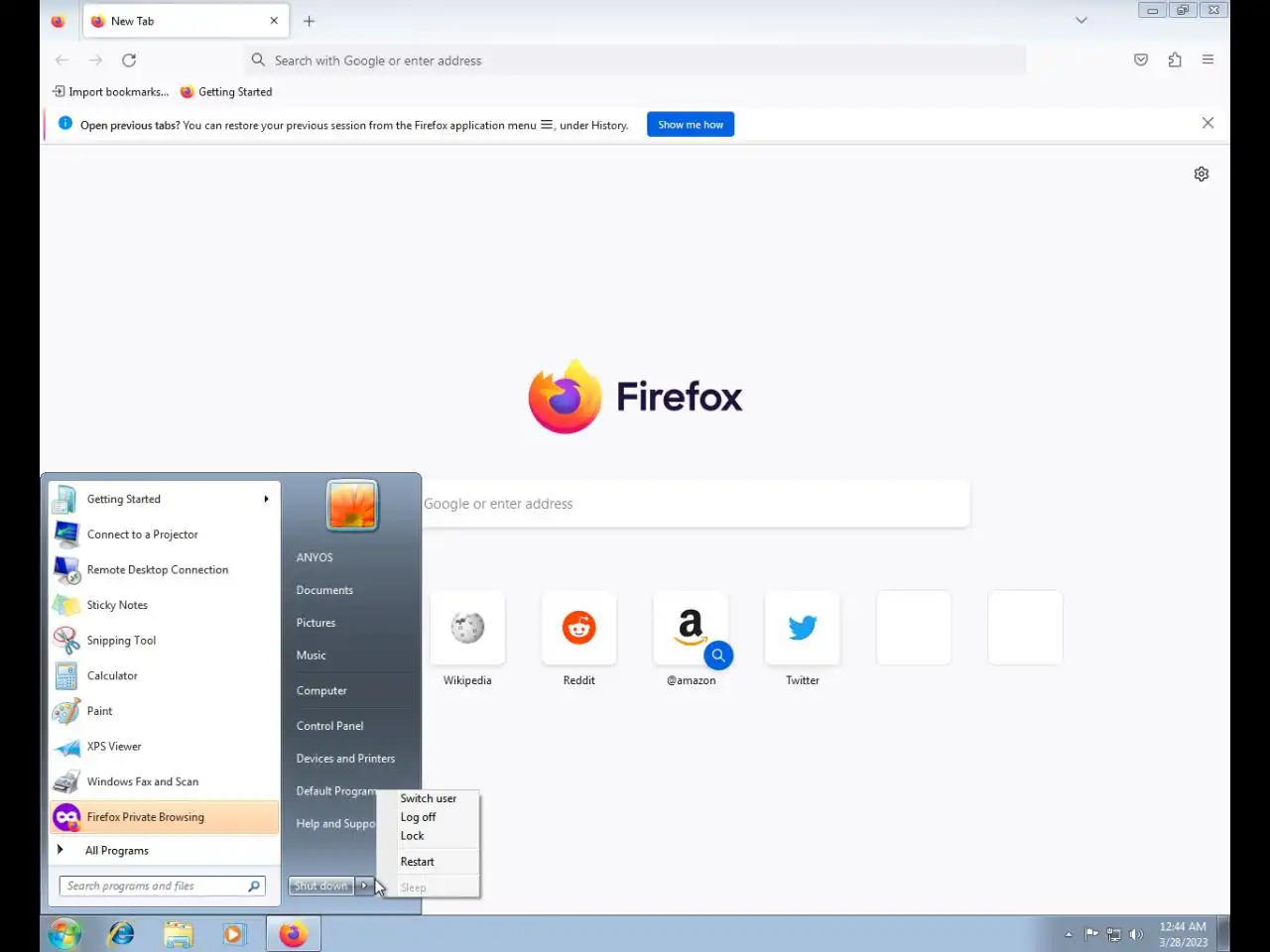The width and height of the screenshot is (1270, 952).
Task: Open new tab personalize gear icon
Action: click(1202, 174)
